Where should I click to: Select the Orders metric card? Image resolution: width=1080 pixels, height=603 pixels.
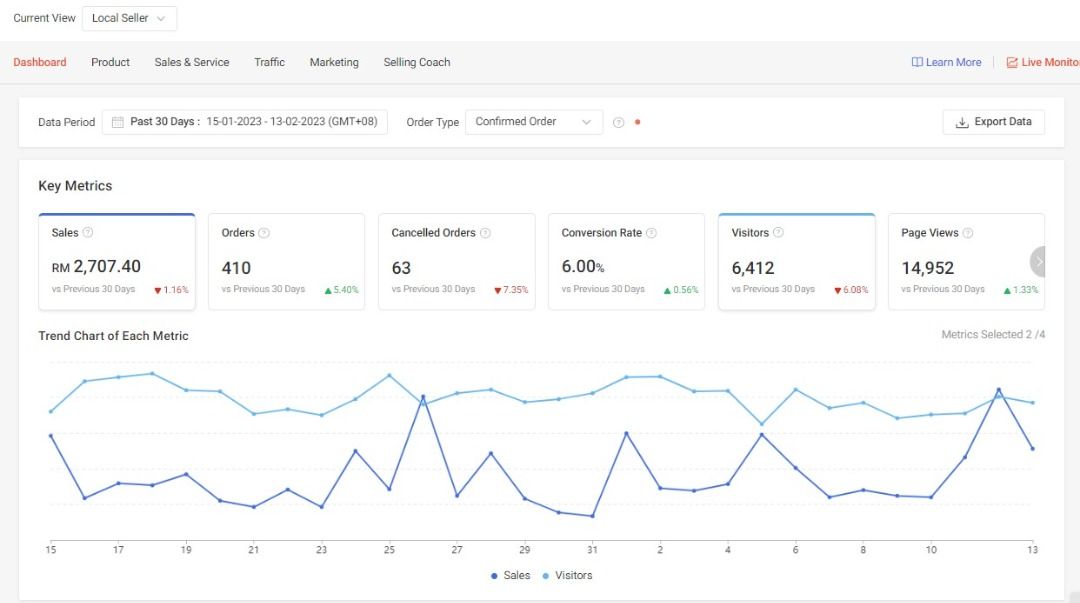pyautogui.click(x=286, y=262)
